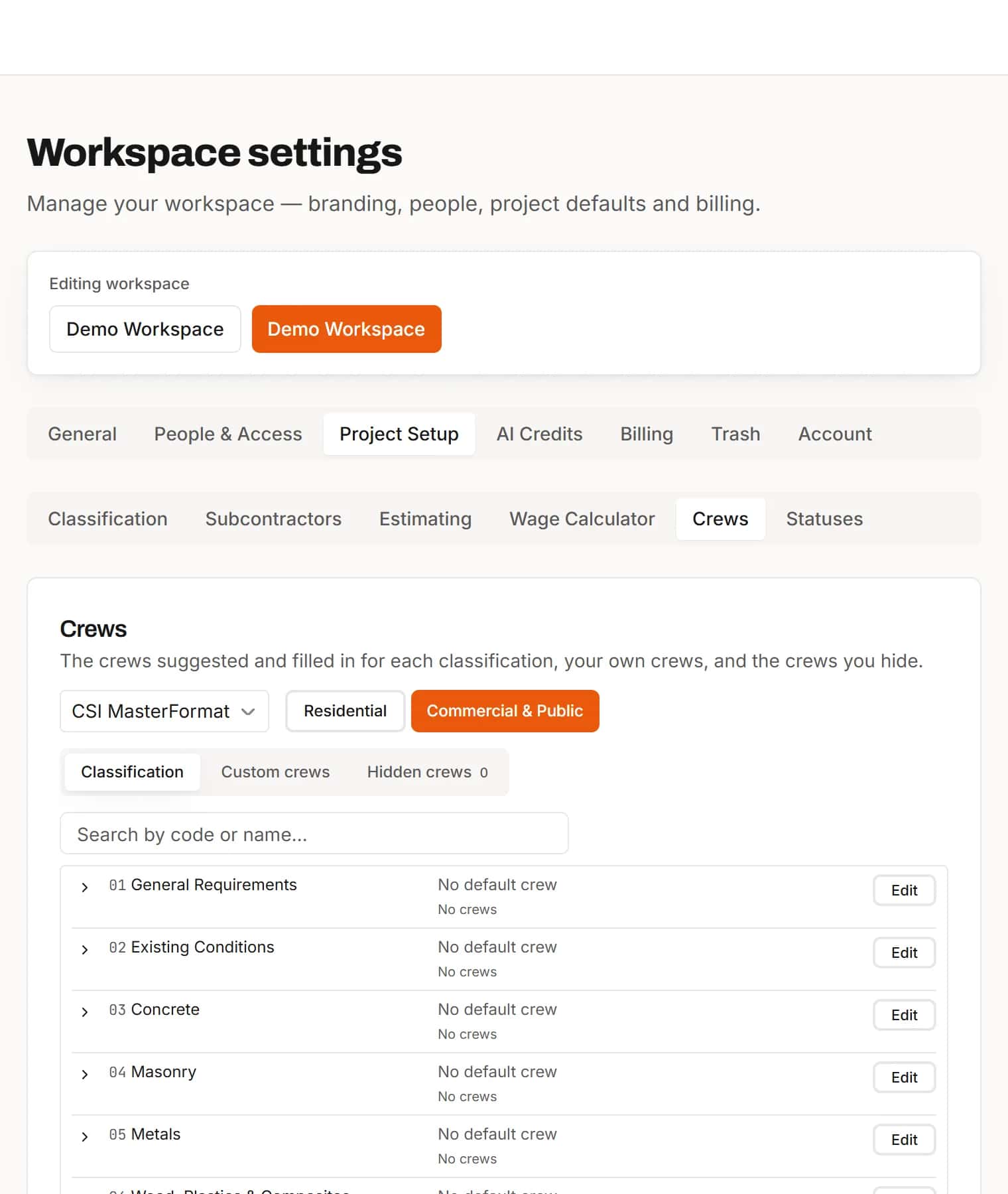Expand the 05 Metals row chevron
1008x1194 pixels.
[x=84, y=1137]
